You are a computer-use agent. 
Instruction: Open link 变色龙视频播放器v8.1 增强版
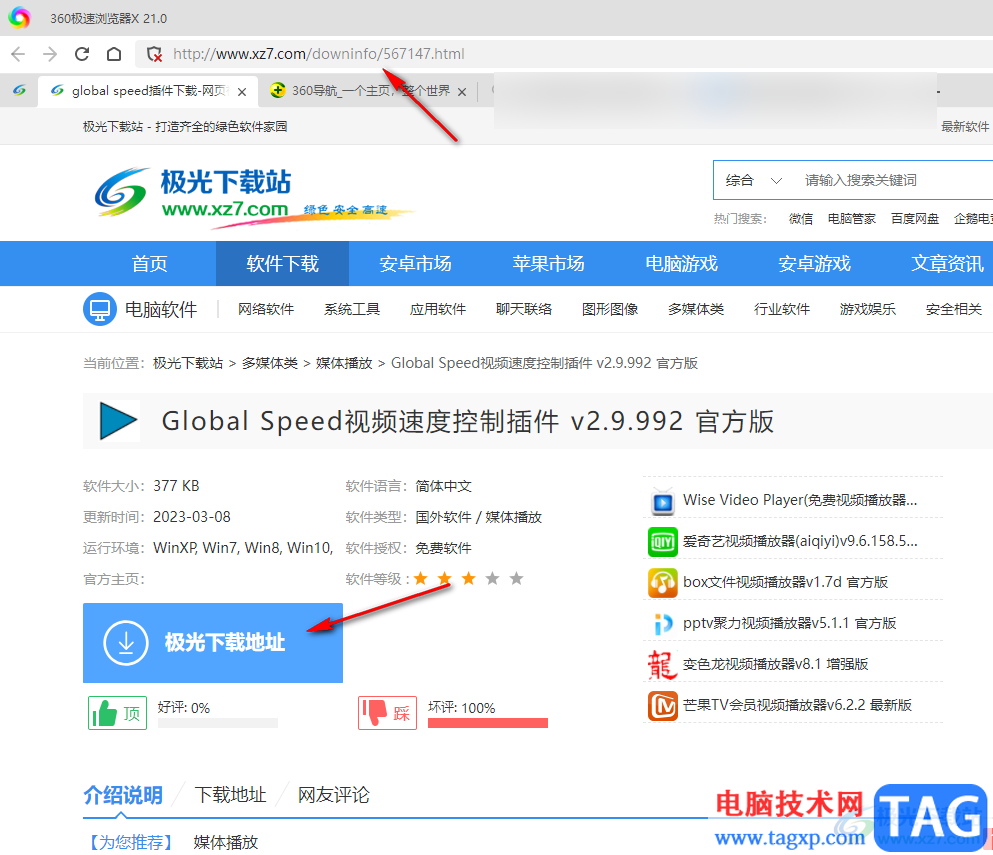pyautogui.click(x=775, y=664)
